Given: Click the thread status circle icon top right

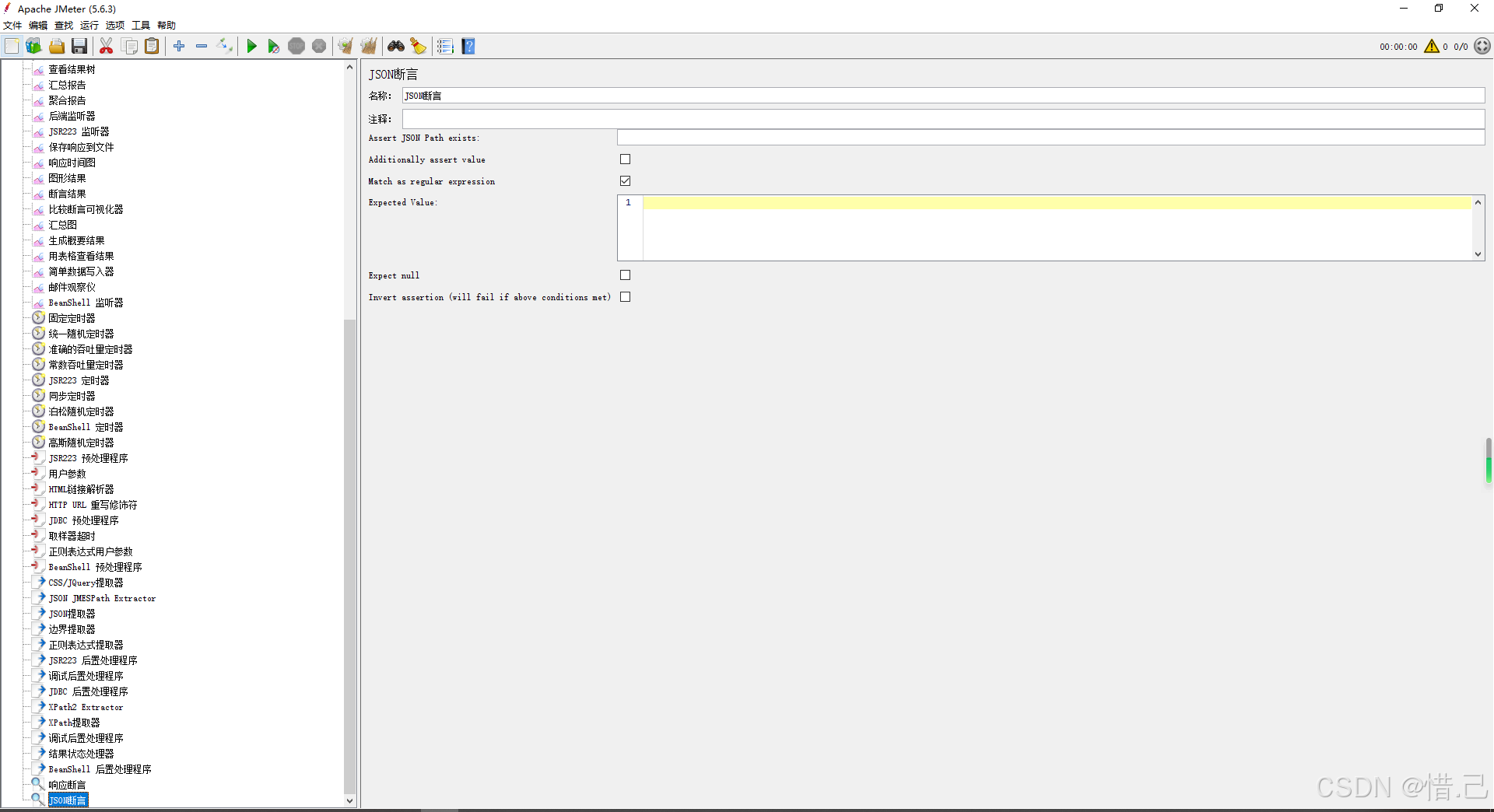Looking at the screenshot, I should tap(1482, 47).
